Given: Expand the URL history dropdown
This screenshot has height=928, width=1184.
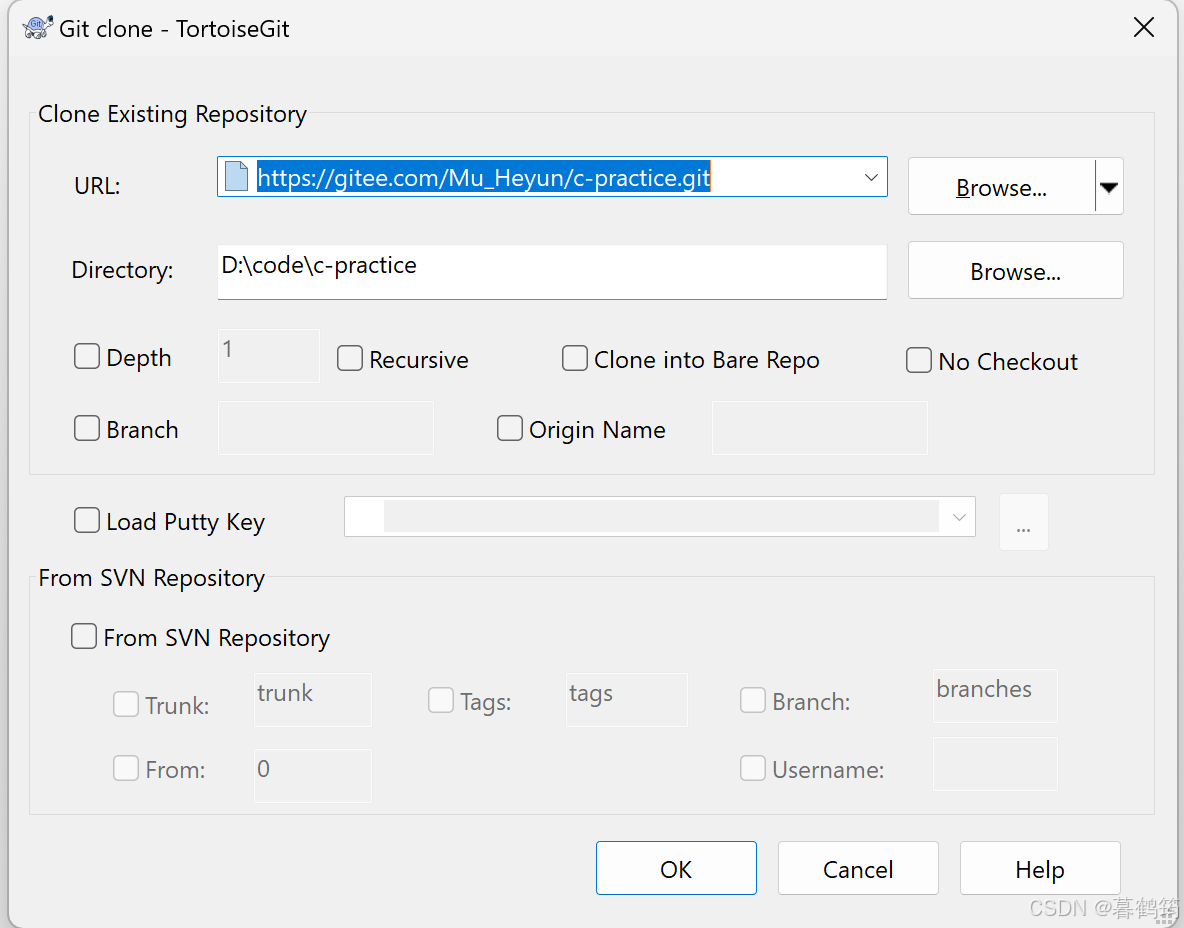Looking at the screenshot, I should pyautogui.click(x=871, y=177).
